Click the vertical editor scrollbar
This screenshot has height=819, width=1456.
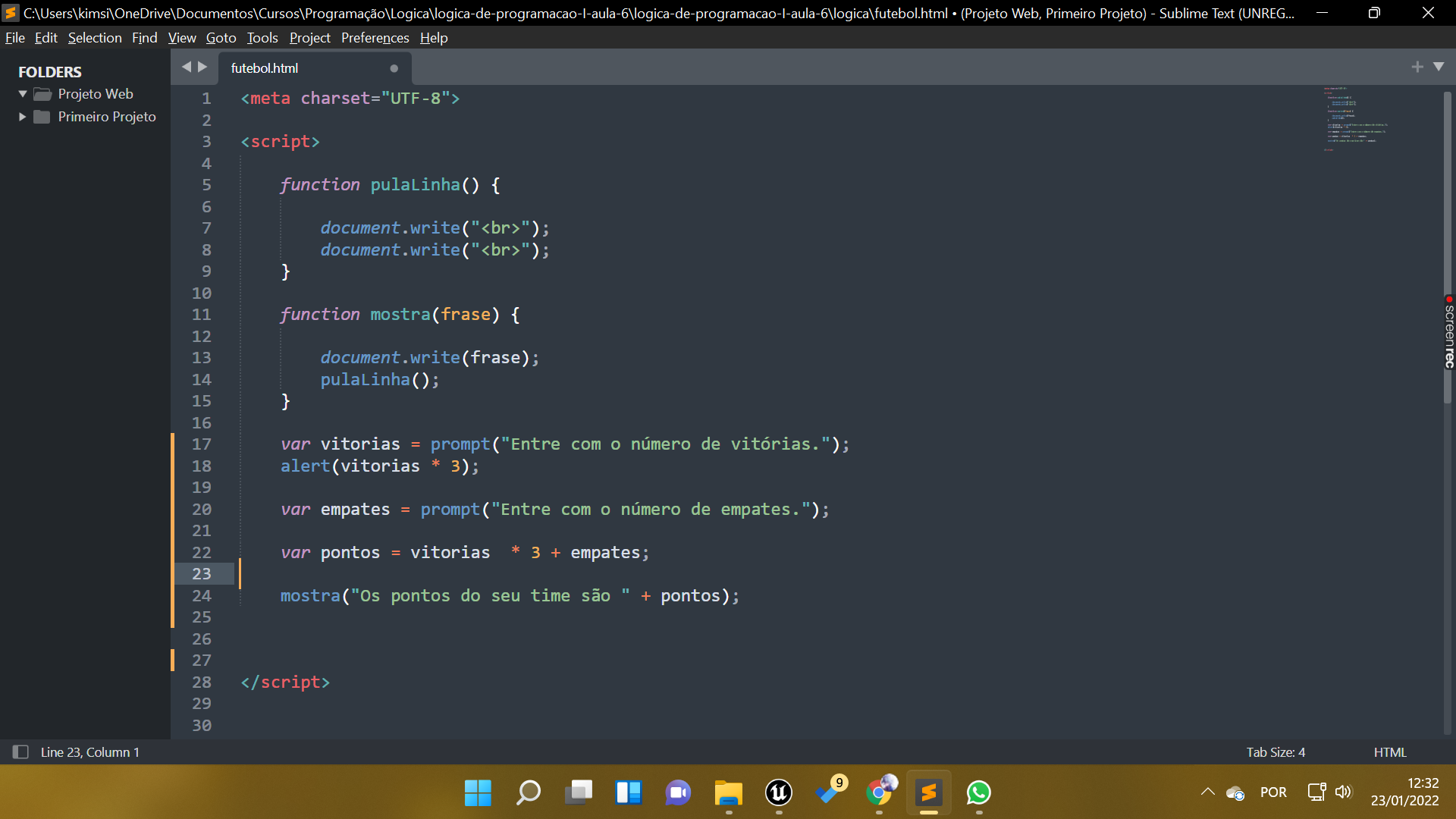[1448, 246]
